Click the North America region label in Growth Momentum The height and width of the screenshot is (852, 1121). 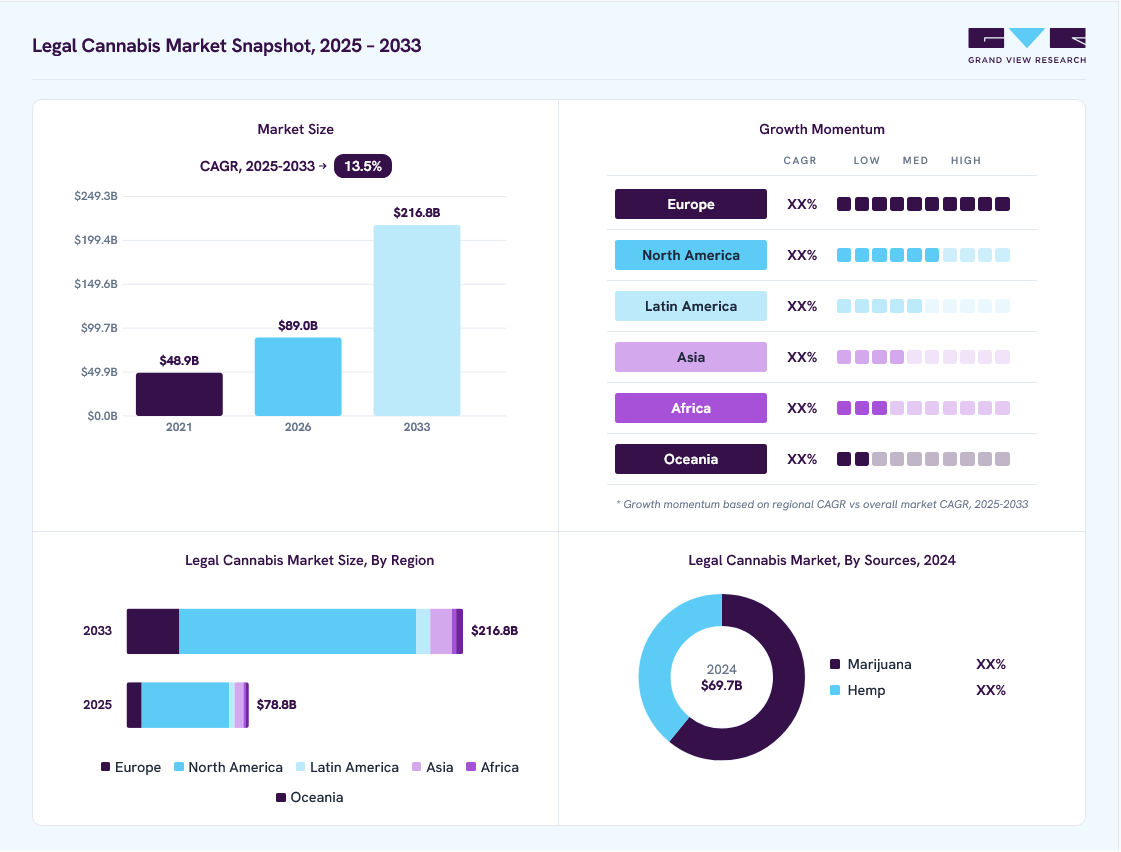[691, 255]
